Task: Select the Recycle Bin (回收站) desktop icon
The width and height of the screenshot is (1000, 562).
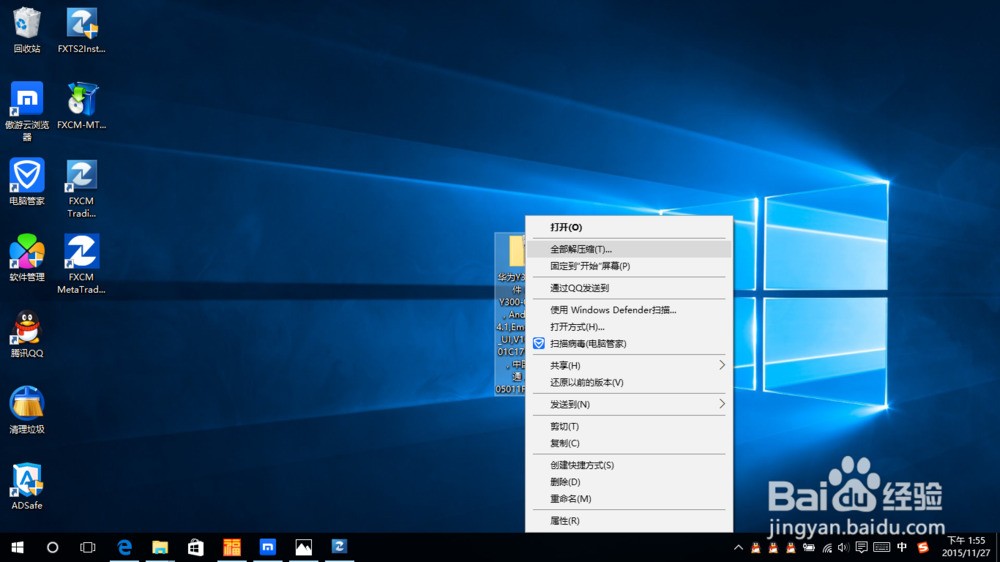Action: (26, 30)
